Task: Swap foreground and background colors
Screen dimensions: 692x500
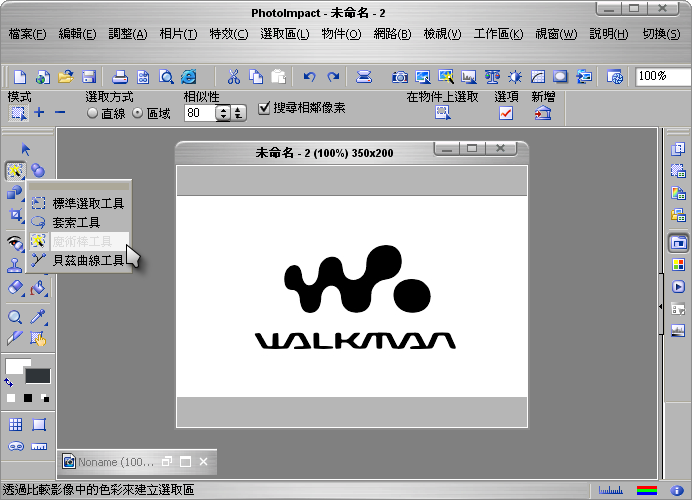Action: click(x=9, y=382)
